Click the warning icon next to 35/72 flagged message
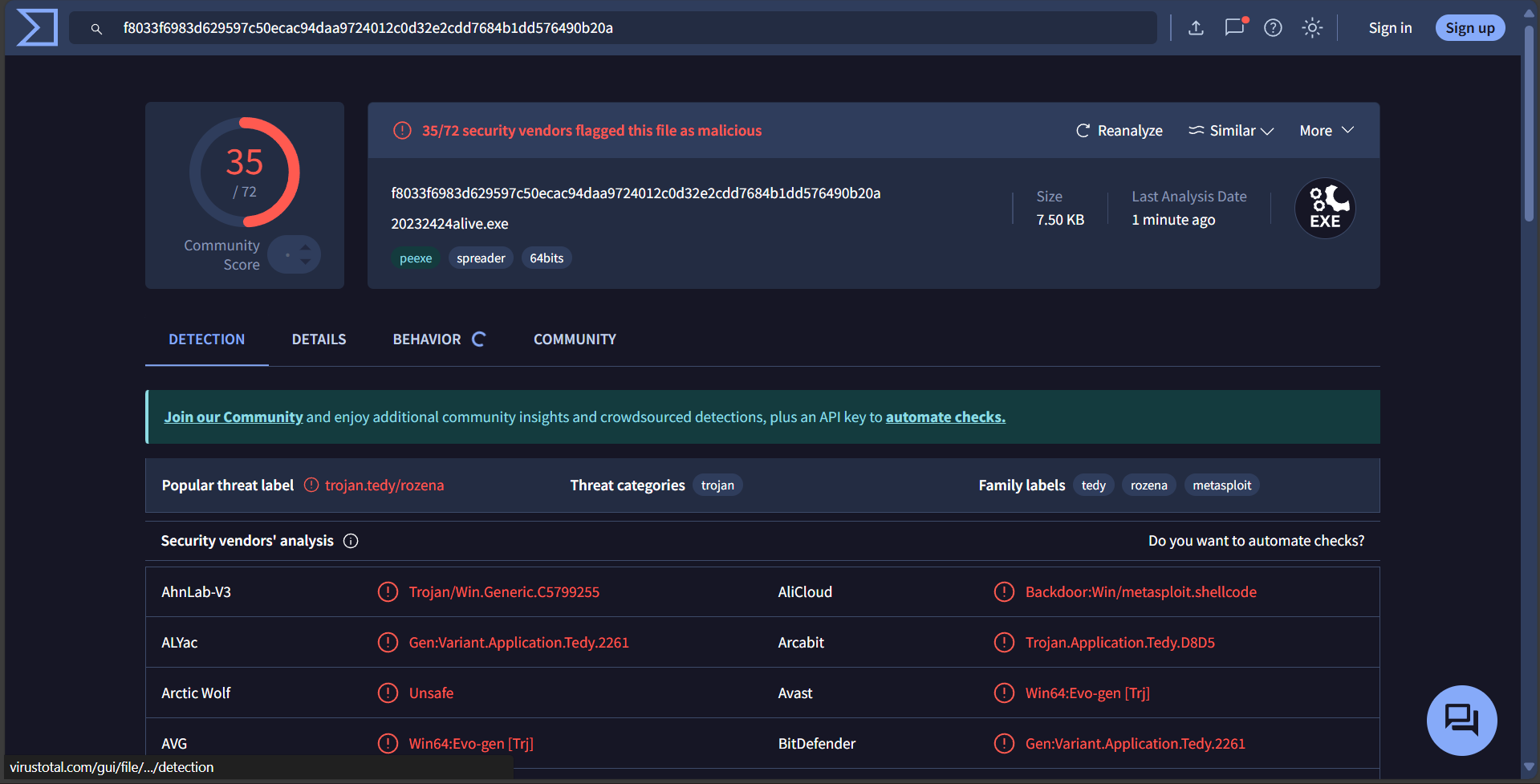Viewport: 1540px width, 784px height. coord(402,131)
